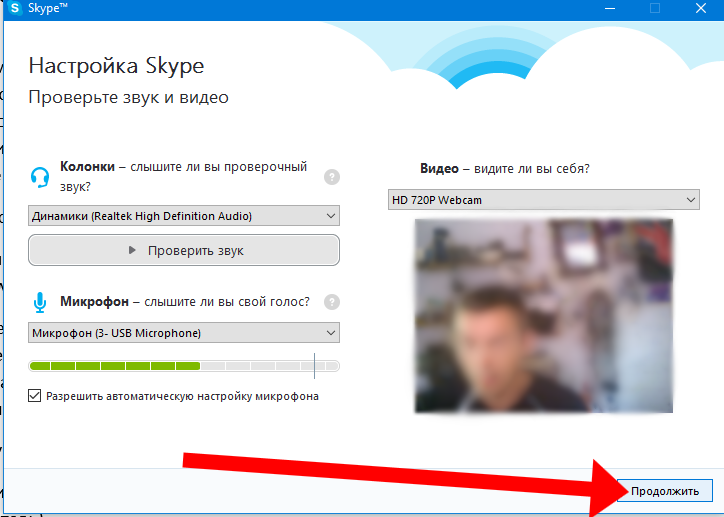
Task: Open help icon for the Микрофон question
Action: coord(332,302)
